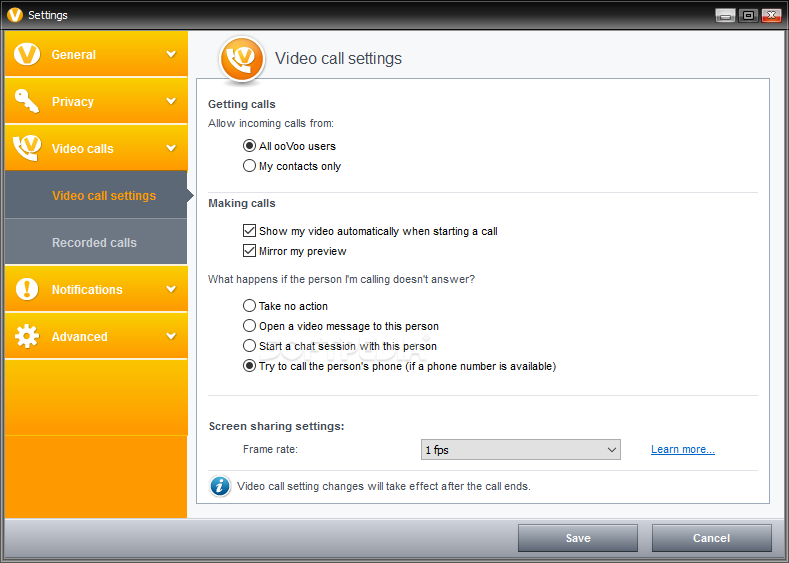The width and height of the screenshot is (789, 563).
Task: Click the key icon beside Privacy
Action: 27,101
